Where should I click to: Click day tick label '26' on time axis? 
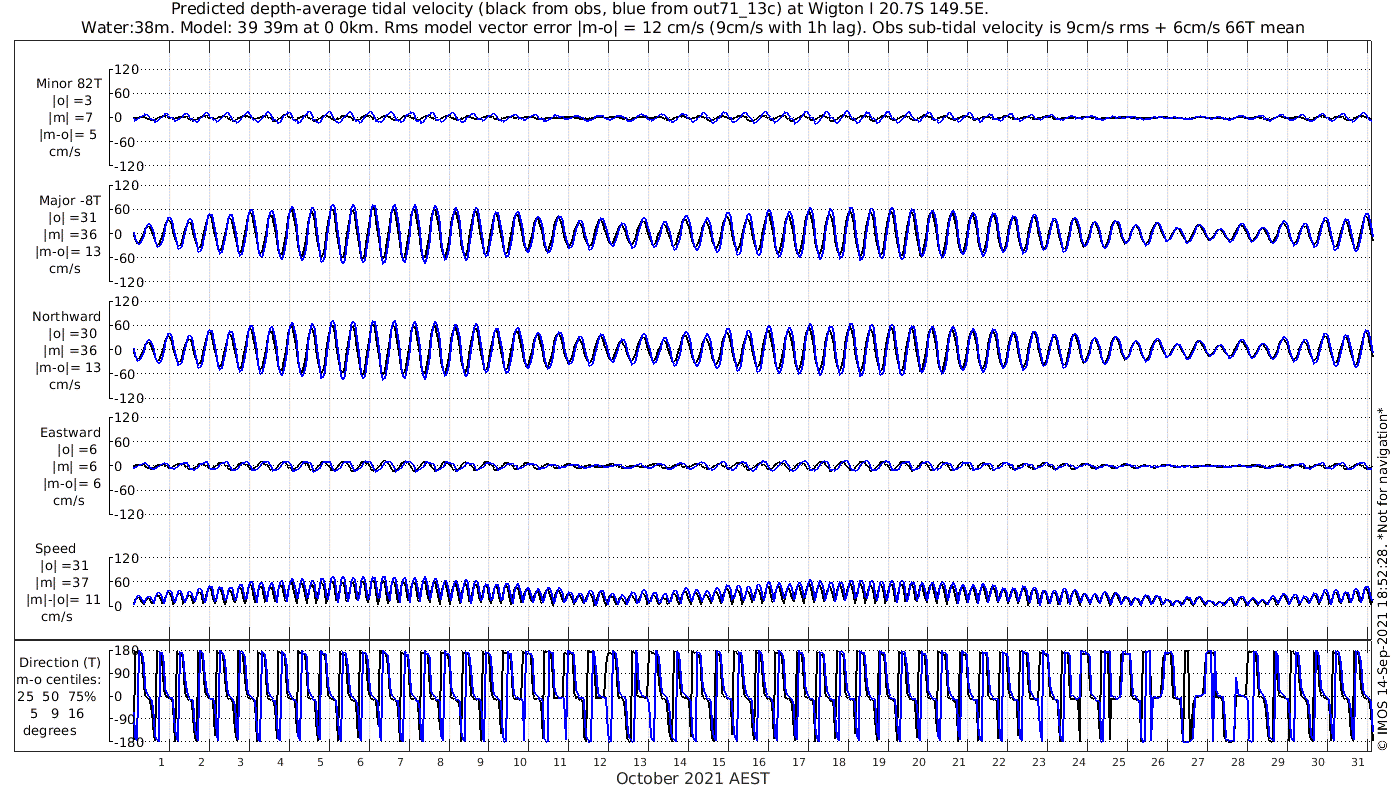pos(1158,762)
